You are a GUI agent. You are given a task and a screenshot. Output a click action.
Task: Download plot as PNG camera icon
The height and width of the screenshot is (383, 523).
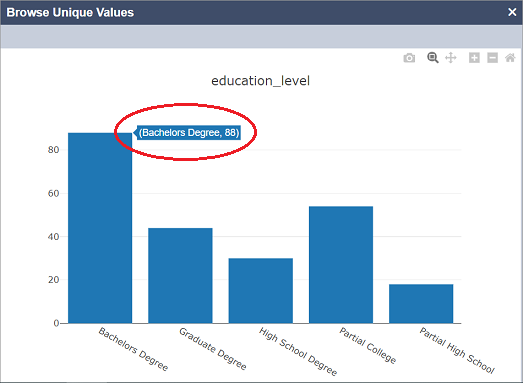click(x=409, y=58)
